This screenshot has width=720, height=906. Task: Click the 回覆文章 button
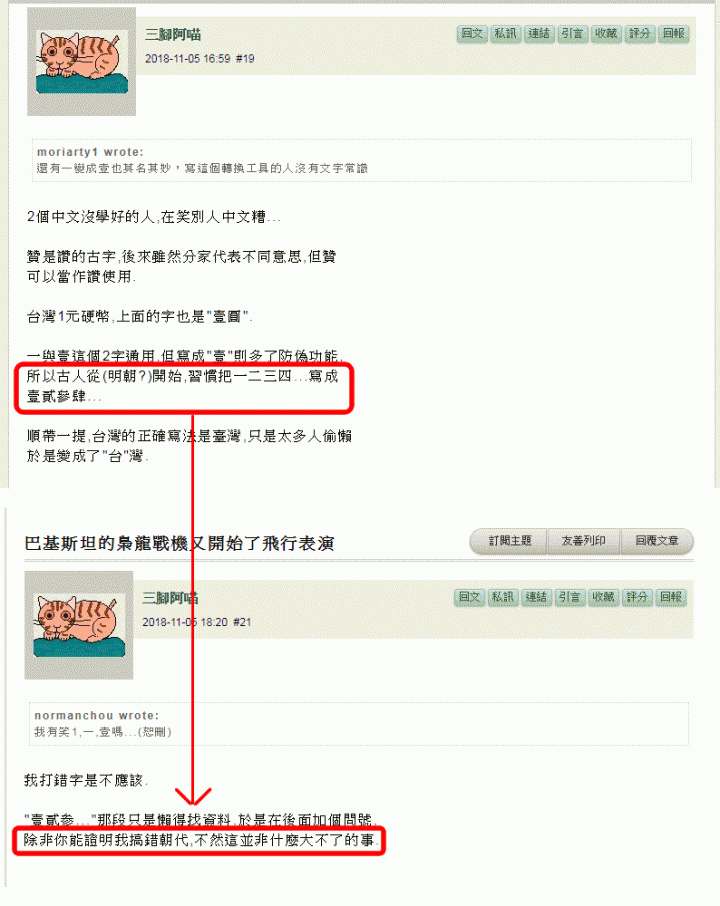[656, 541]
